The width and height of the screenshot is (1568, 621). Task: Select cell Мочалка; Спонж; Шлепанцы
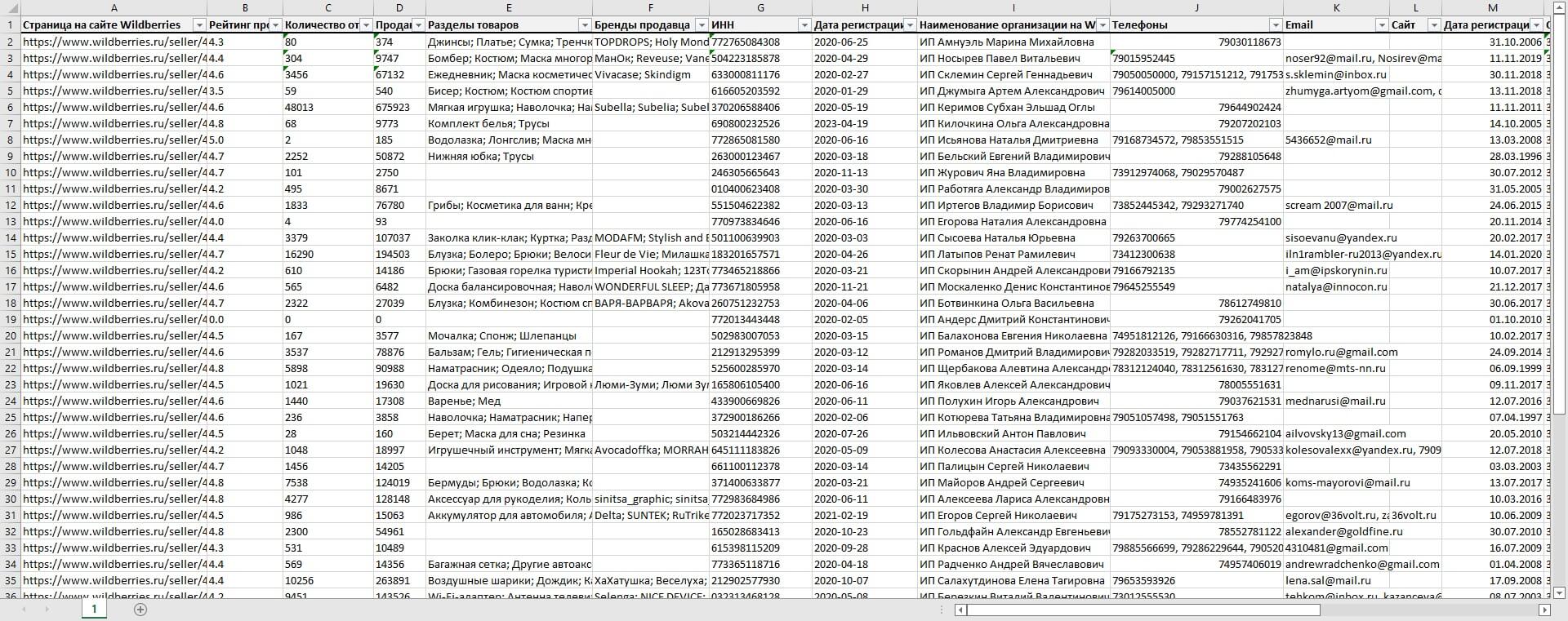click(x=509, y=335)
